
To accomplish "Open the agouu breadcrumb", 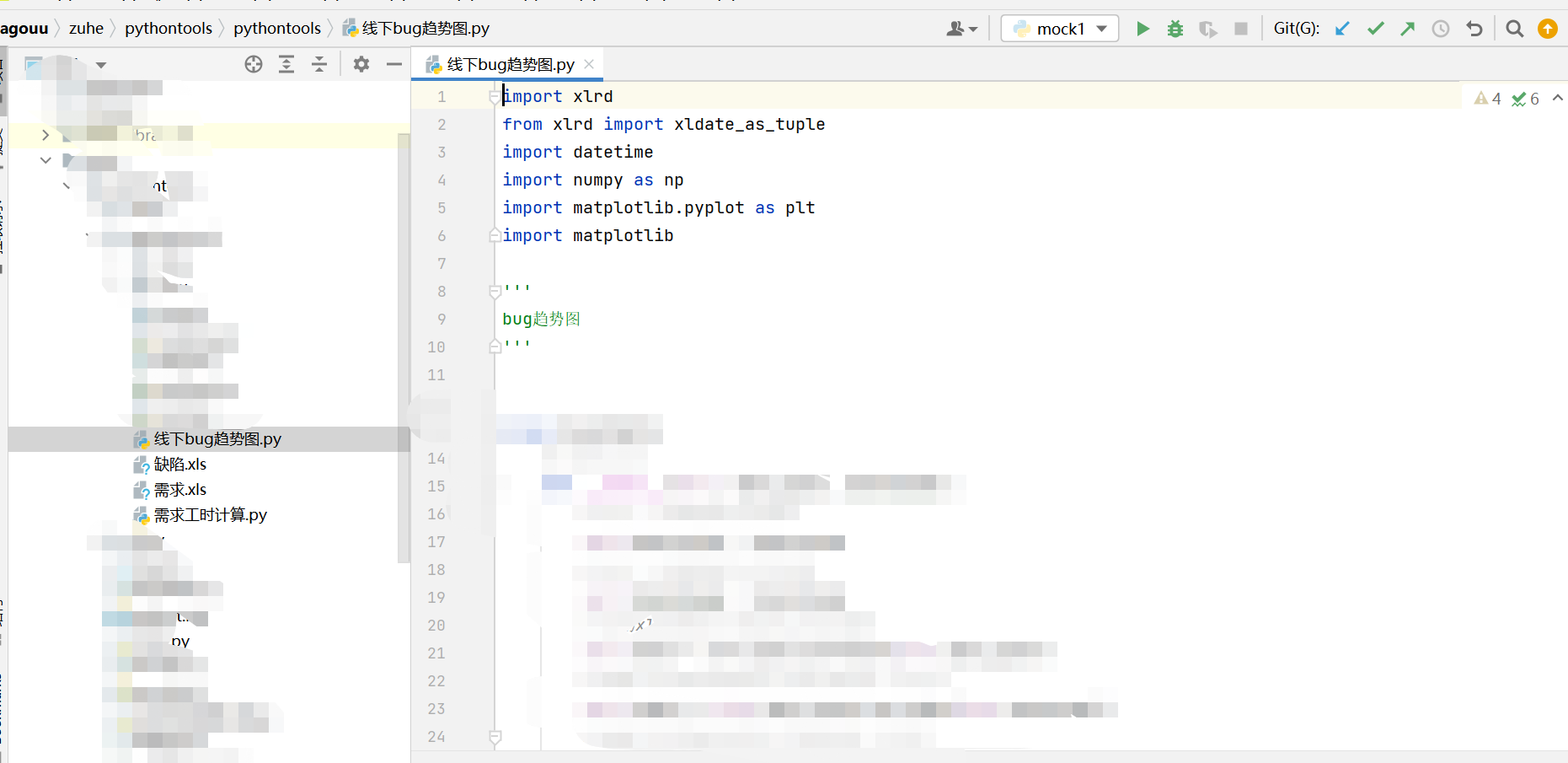I will pyautogui.click(x=24, y=29).
